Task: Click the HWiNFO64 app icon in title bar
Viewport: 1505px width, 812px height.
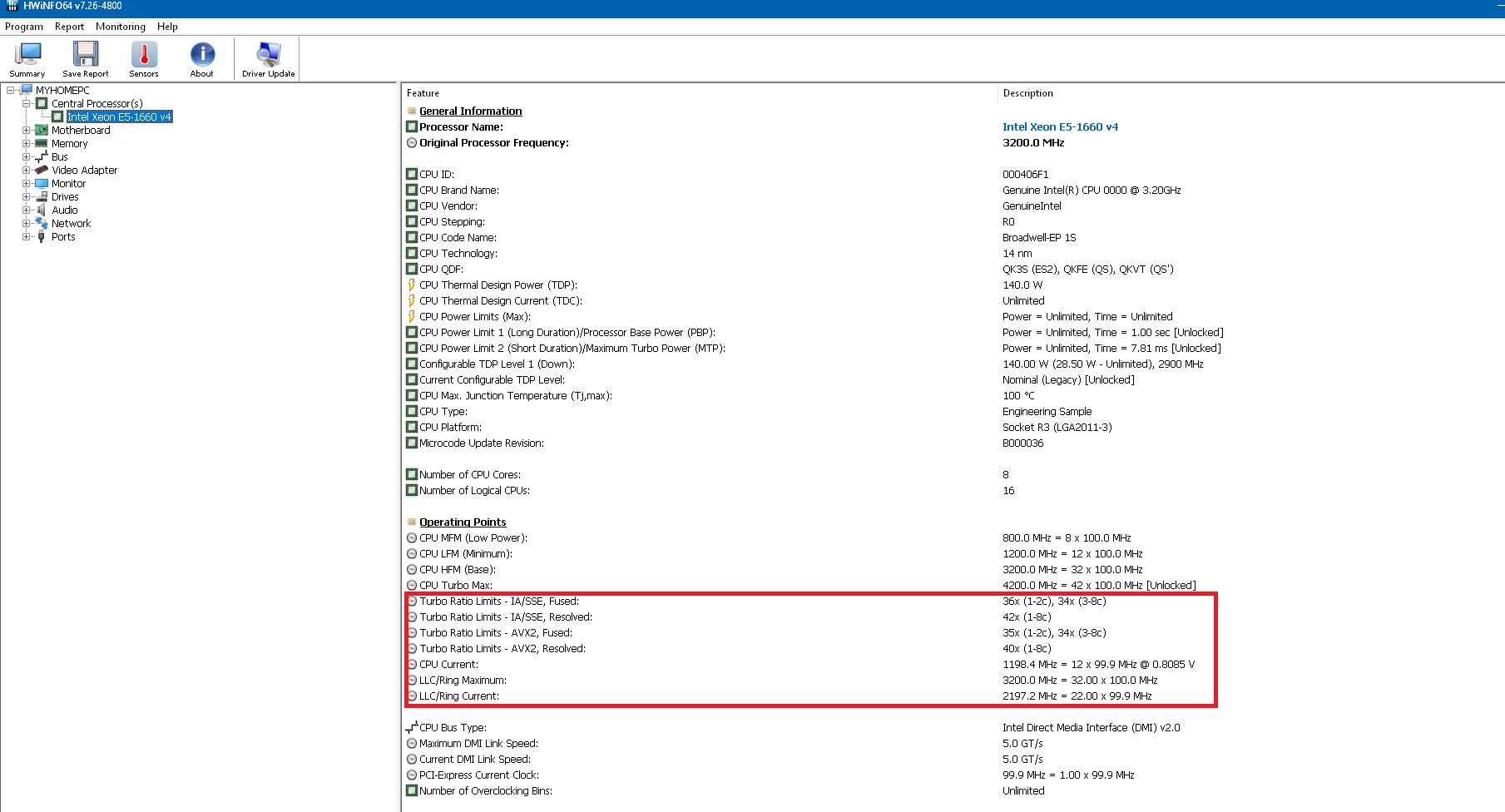Action: point(12,6)
